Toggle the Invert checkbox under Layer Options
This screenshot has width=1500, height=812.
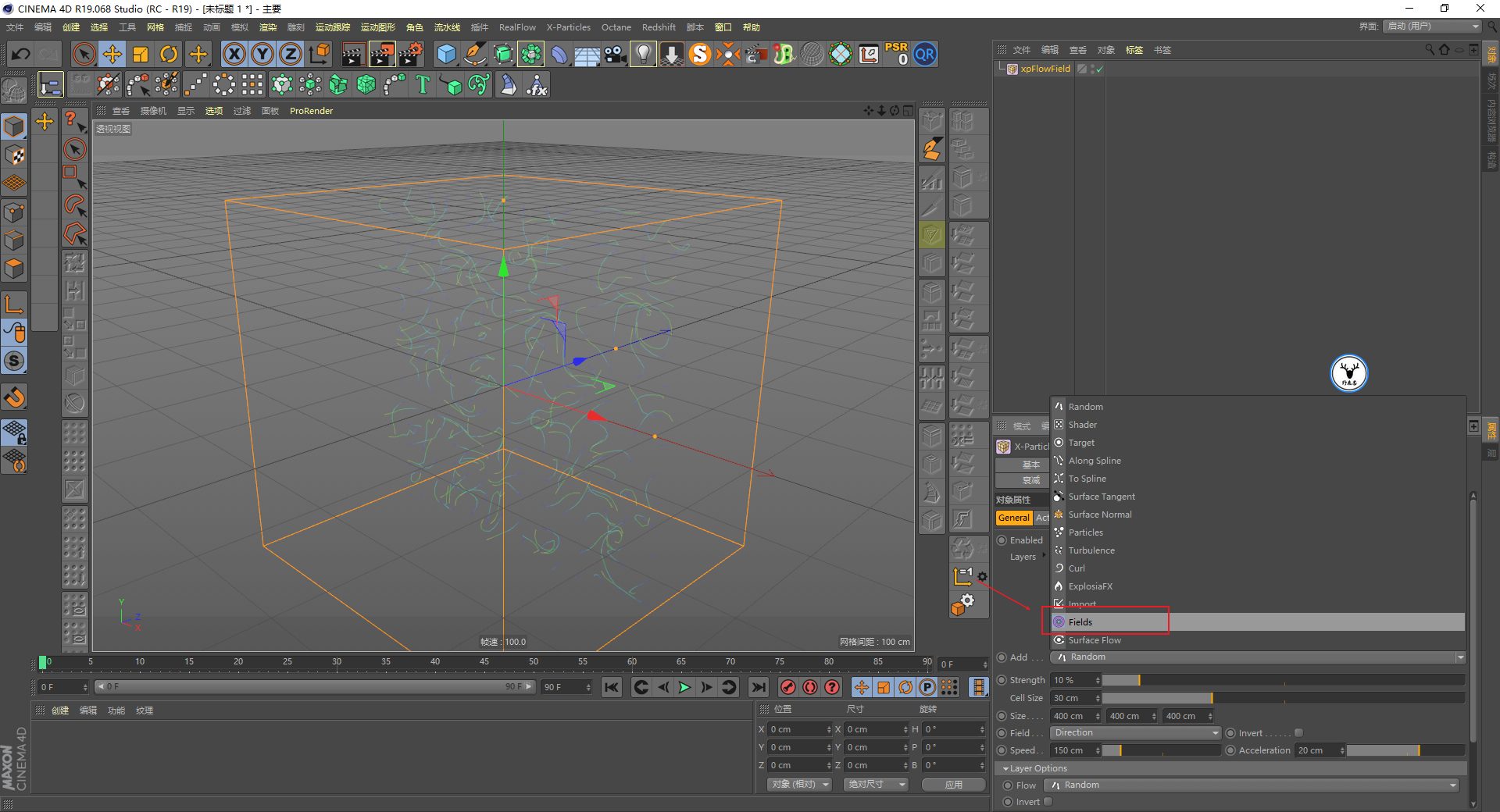(1048, 802)
